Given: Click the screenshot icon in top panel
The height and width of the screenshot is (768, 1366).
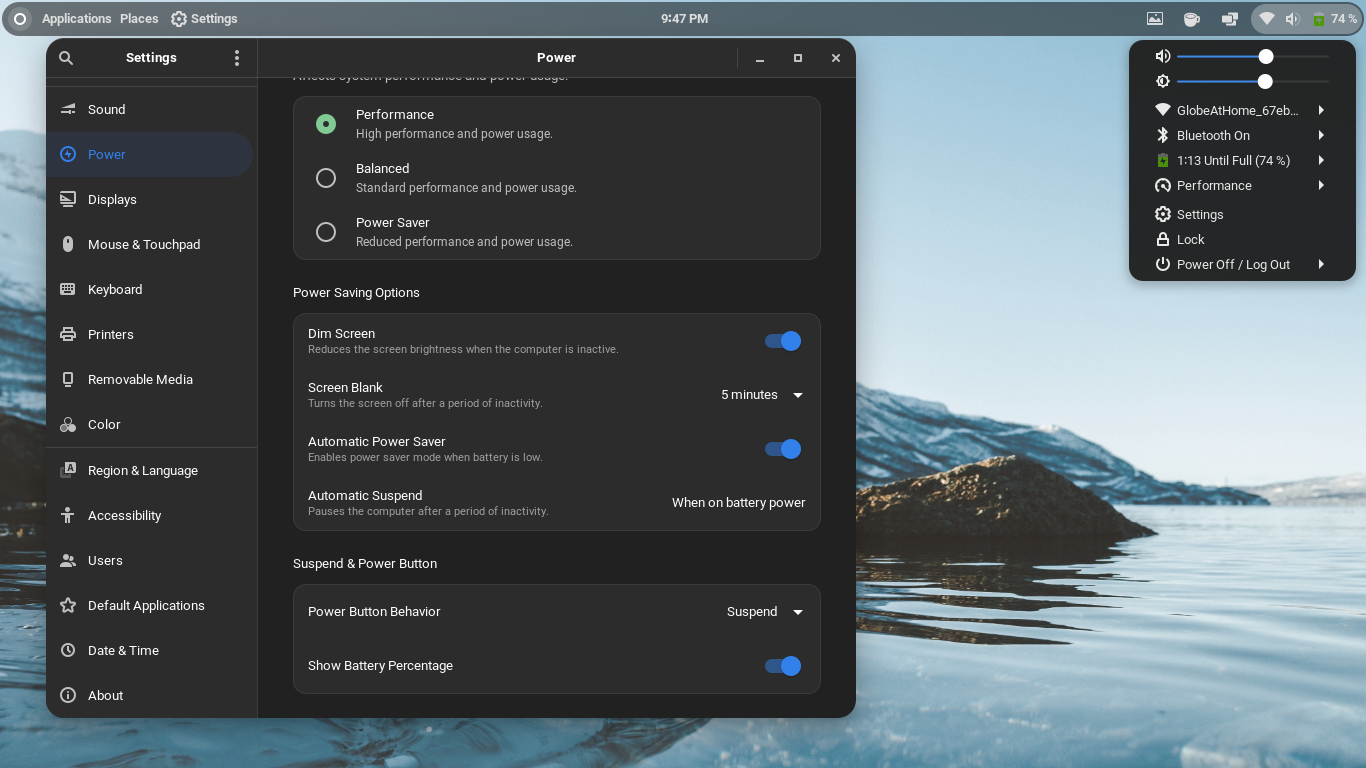Looking at the screenshot, I should pos(1155,18).
